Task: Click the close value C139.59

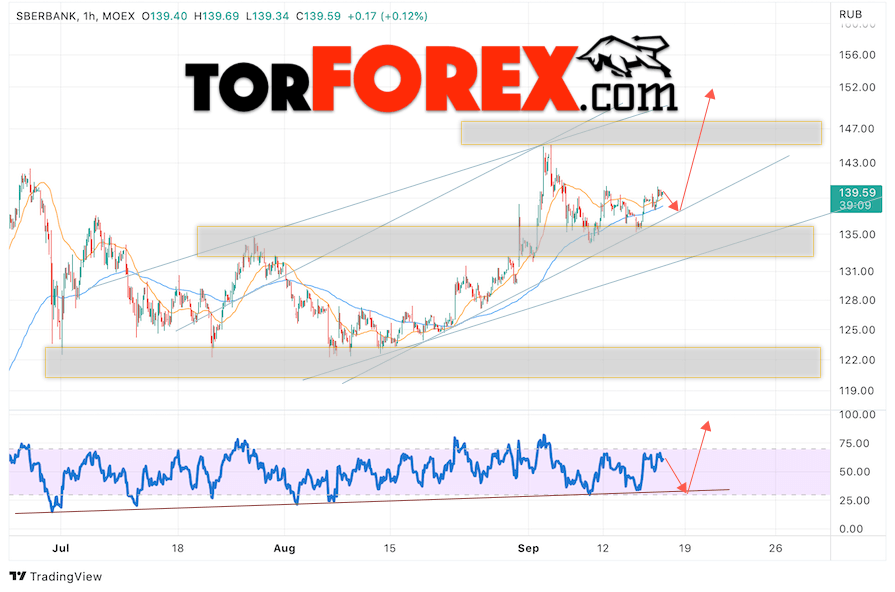Action: tap(318, 16)
